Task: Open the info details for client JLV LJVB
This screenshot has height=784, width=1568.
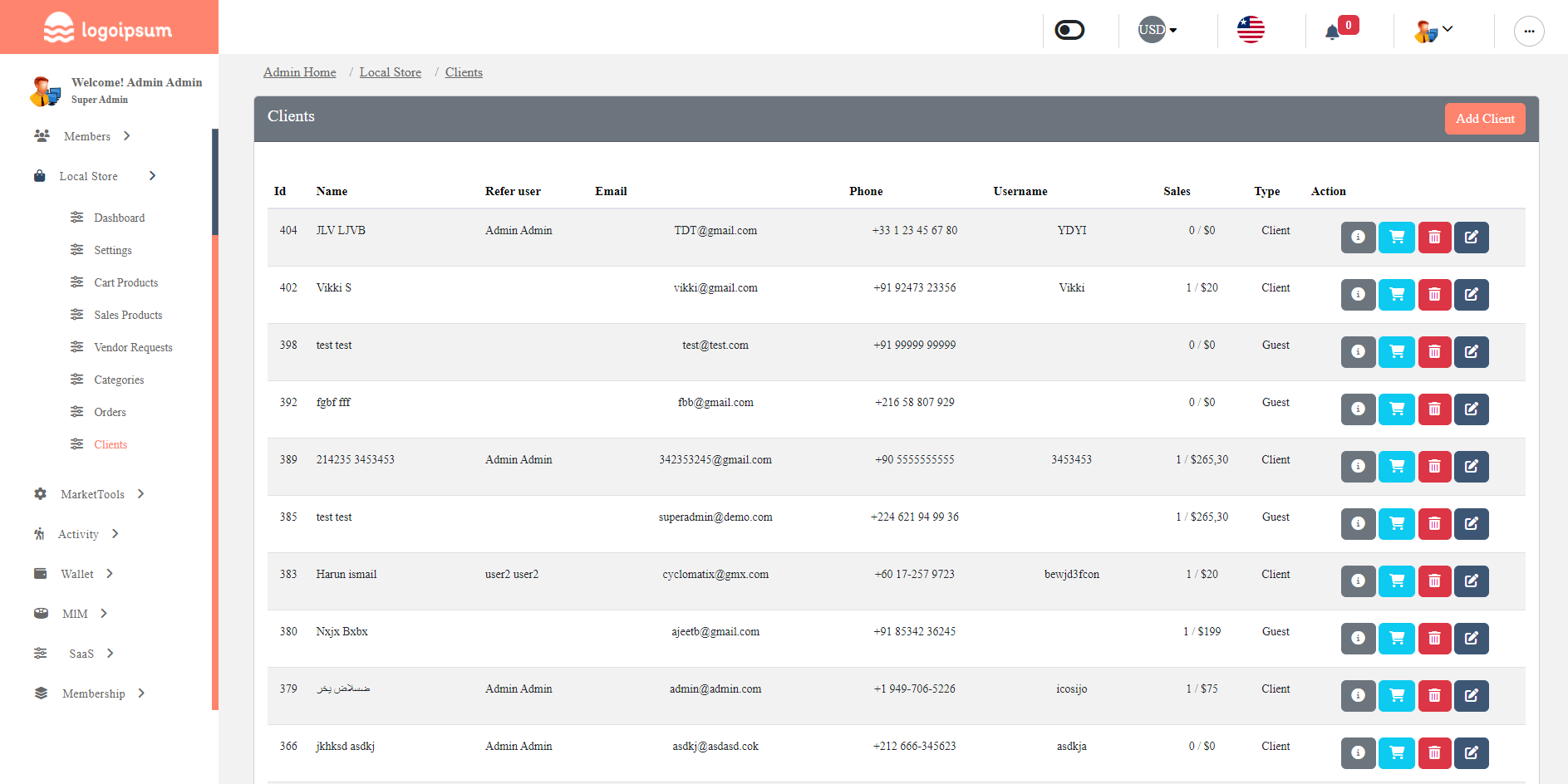Action: [x=1358, y=238]
